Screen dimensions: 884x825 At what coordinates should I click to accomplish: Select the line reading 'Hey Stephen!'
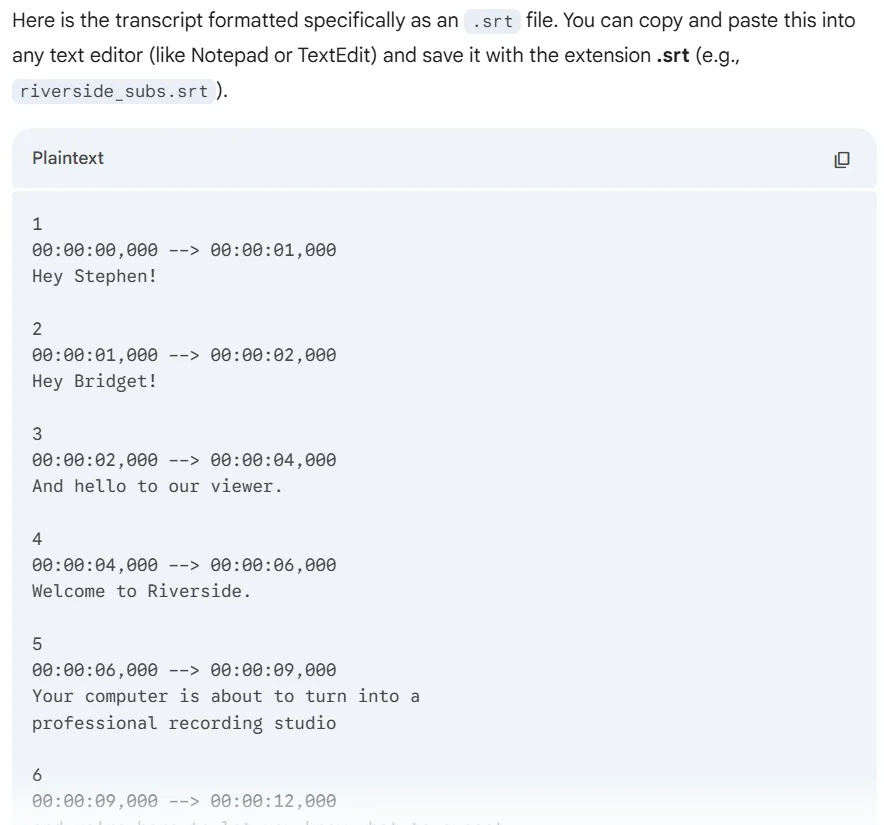pos(94,276)
